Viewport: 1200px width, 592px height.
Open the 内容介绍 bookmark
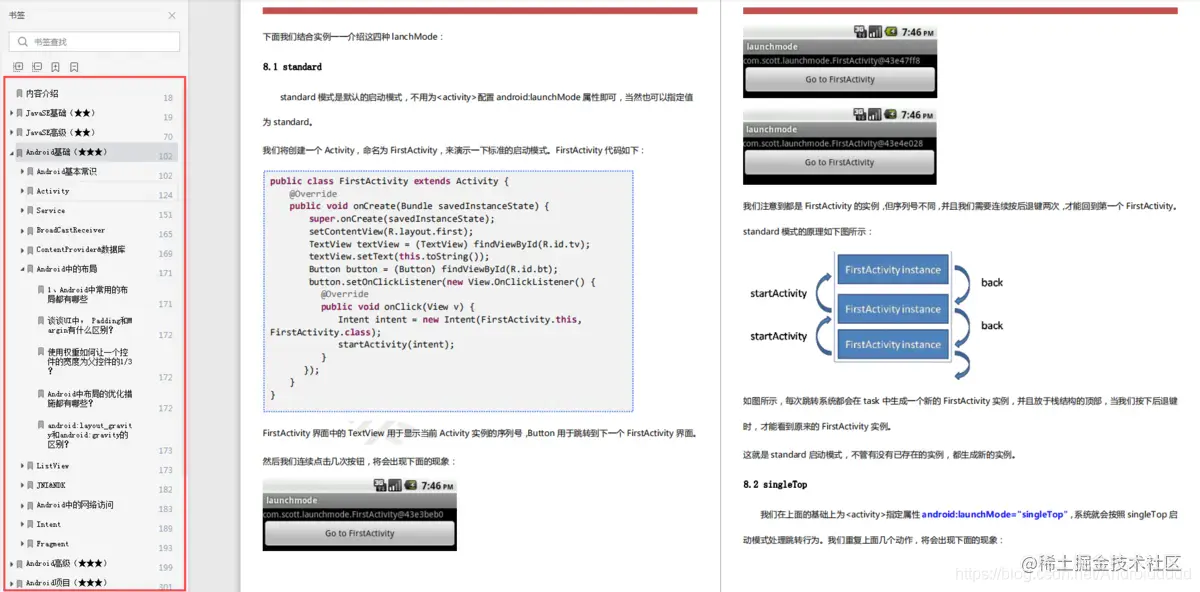point(41,93)
